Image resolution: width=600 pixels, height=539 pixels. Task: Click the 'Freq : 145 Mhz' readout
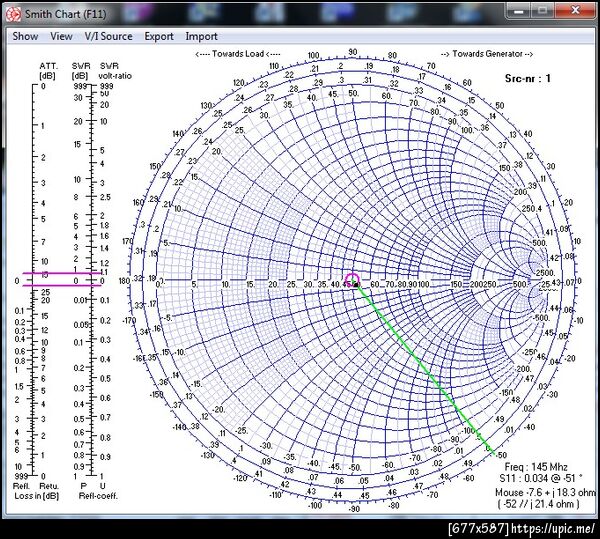[536, 467]
